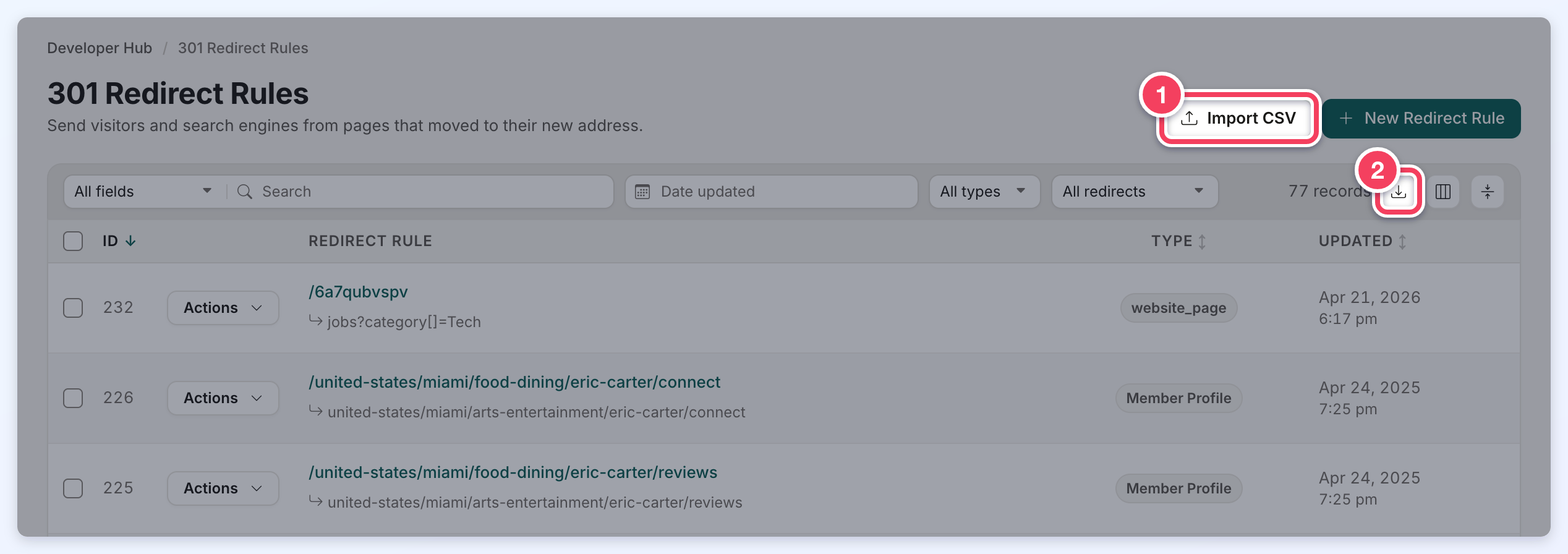Click the search magnifier icon
The height and width of the screenshot is (554, 1568).
(x=245, y=192)
